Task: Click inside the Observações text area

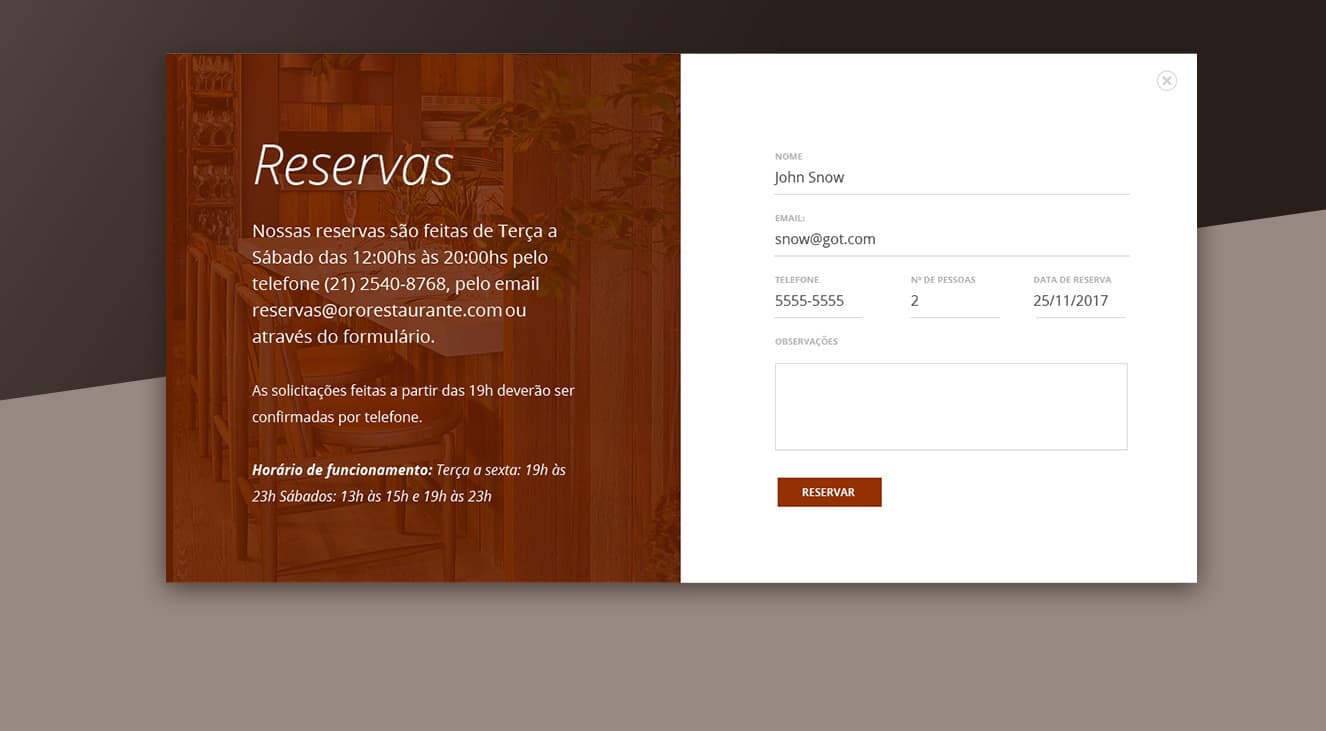Action: [x=951, y=406]
